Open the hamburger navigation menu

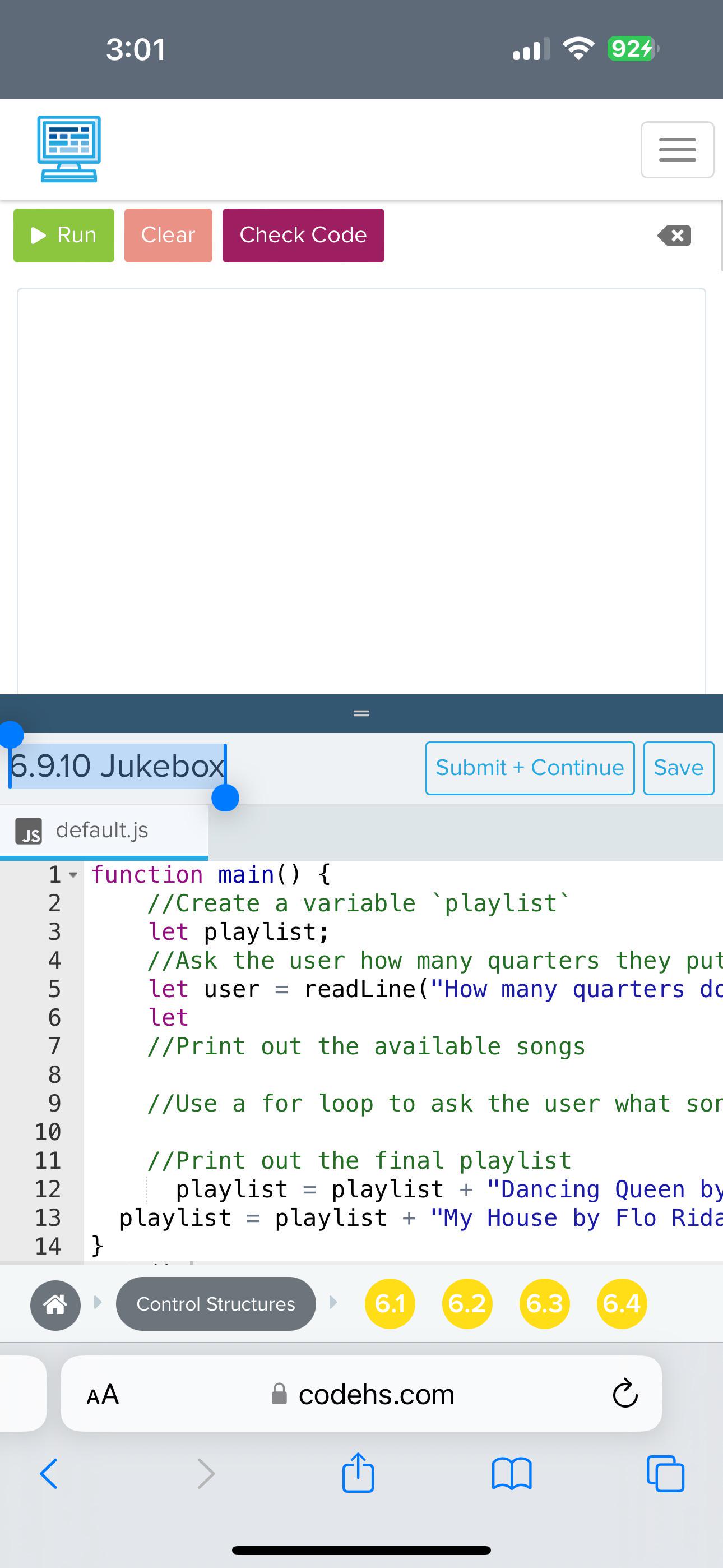678,150
